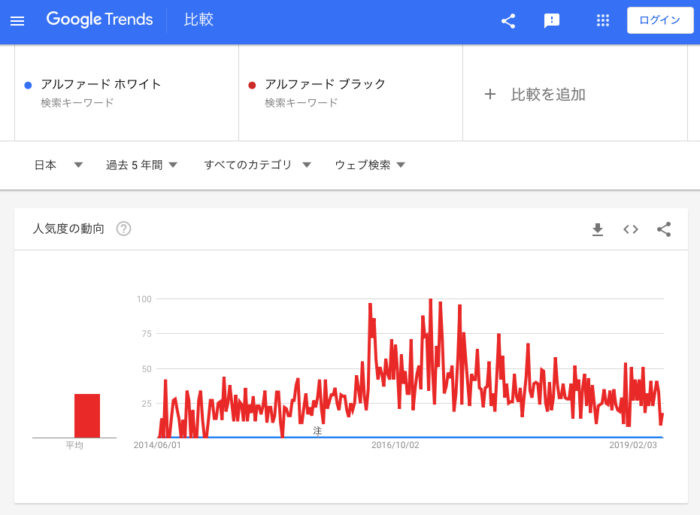Viewport: 700px width, 515px height.
Task: Click the 比較 header label
Action: [199, 20]
